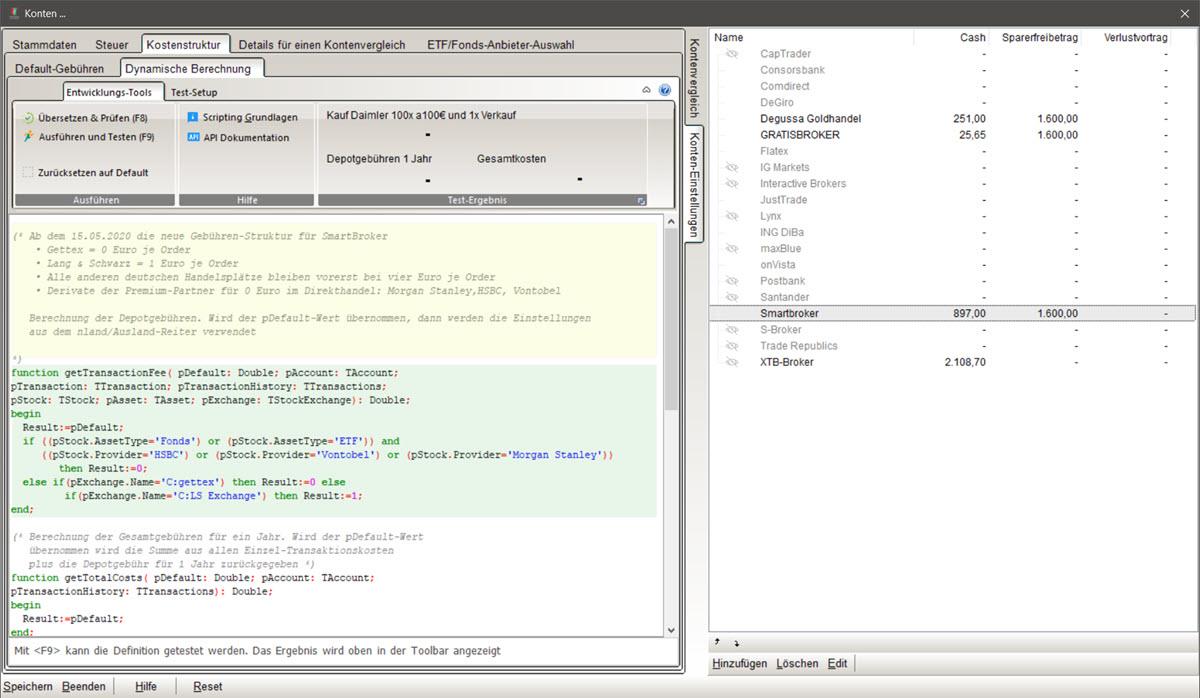Toggle the hidden-eye icon for Trade Republics
The width and height of the screenshot is (1200, 698).
pyautogui.click(x=731, y=346)
